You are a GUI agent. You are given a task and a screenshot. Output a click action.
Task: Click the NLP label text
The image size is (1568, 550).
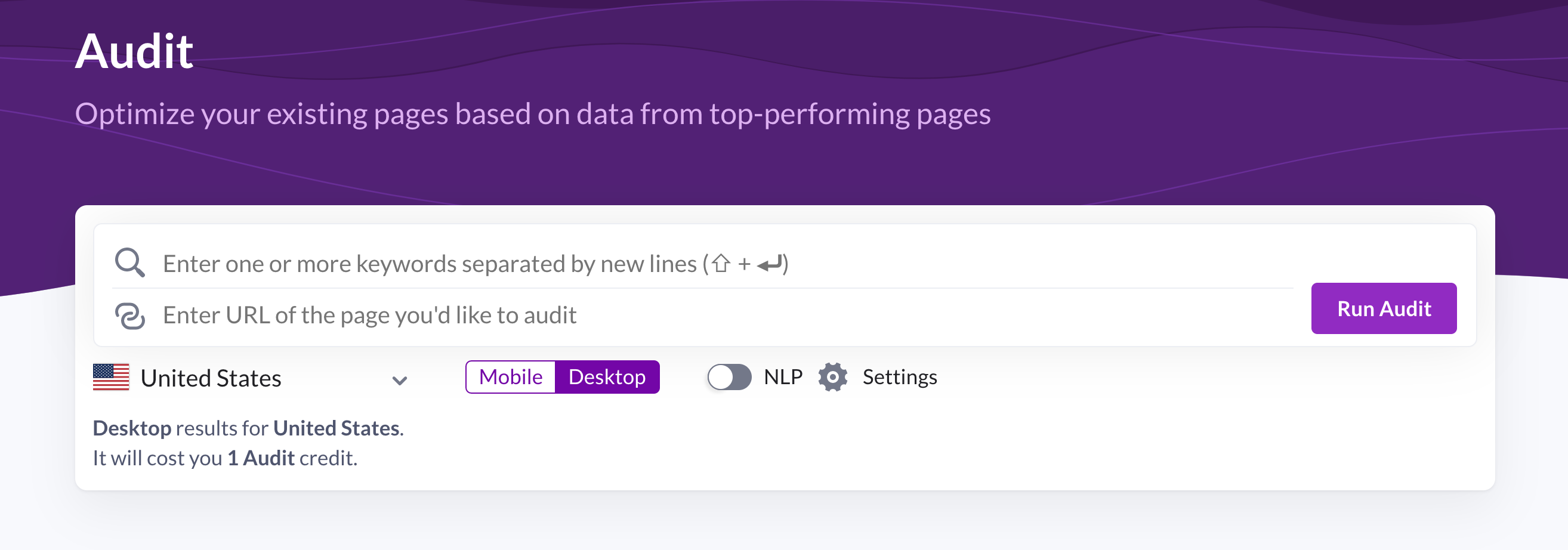[x=783, y=377]
